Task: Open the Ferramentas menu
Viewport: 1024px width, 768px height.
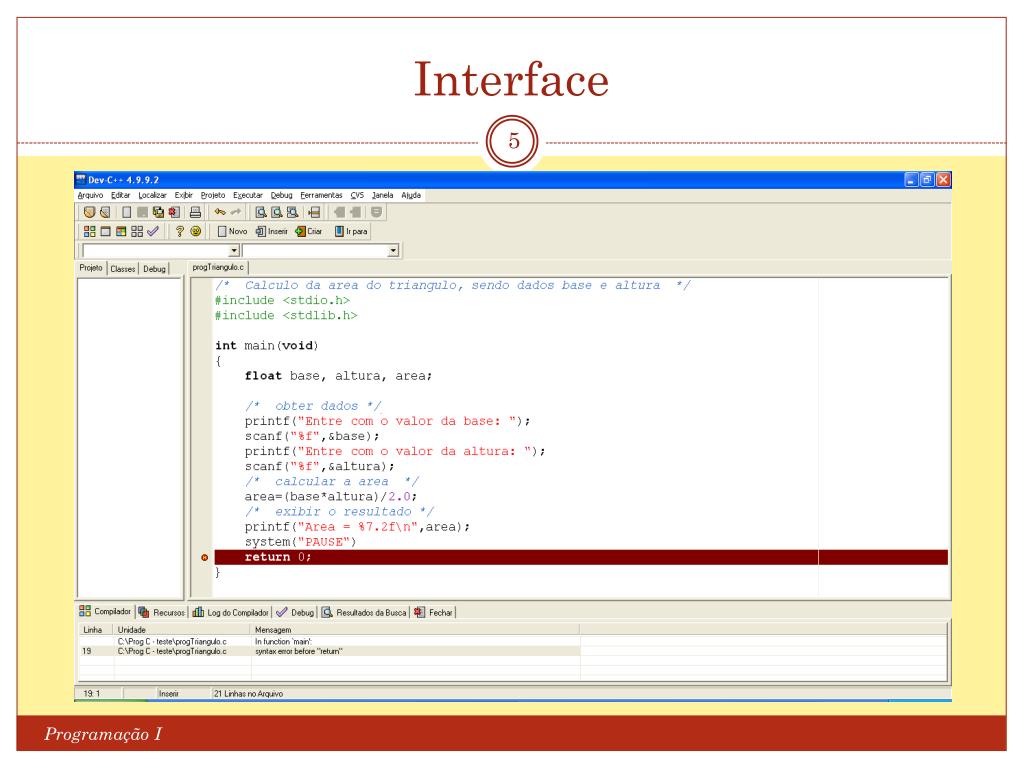Action: (321, 195)
